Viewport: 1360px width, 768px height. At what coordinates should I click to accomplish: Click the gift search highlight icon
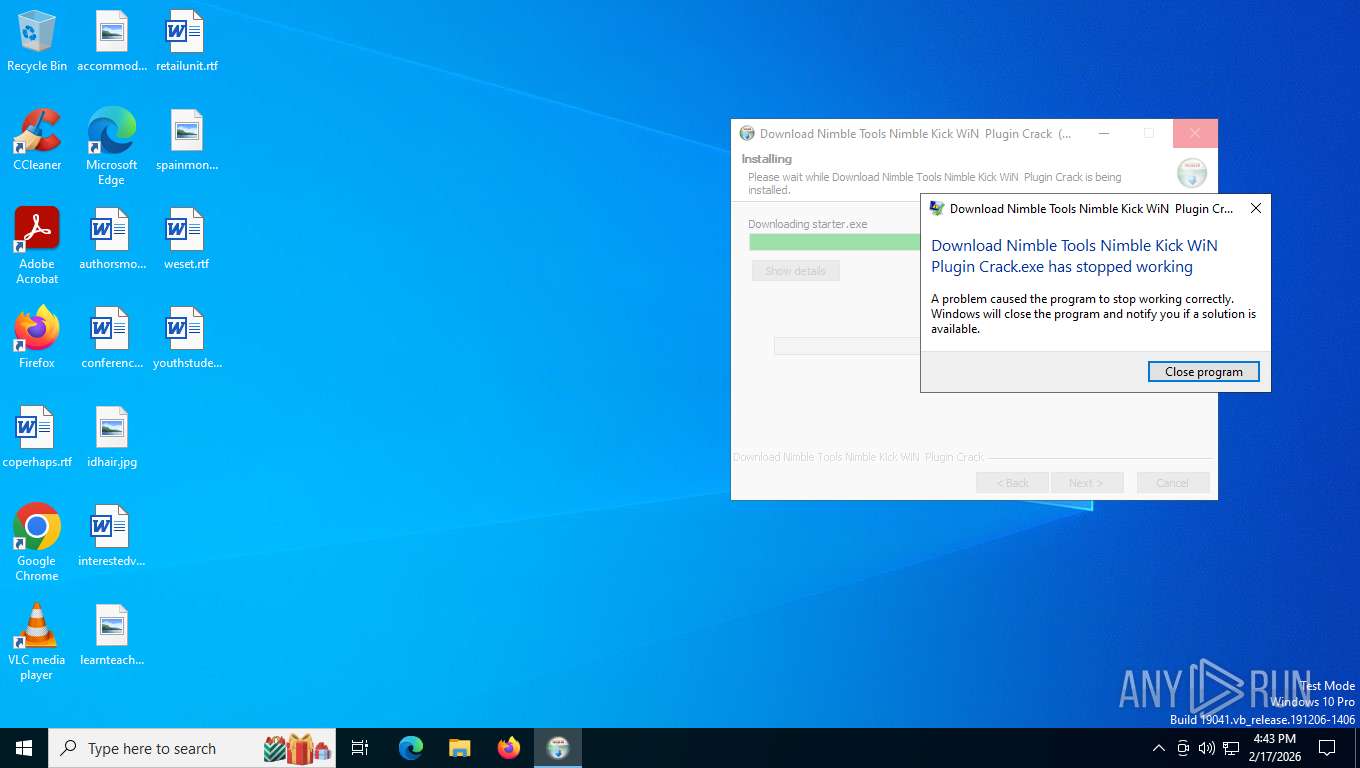click(x=298, y=748)
